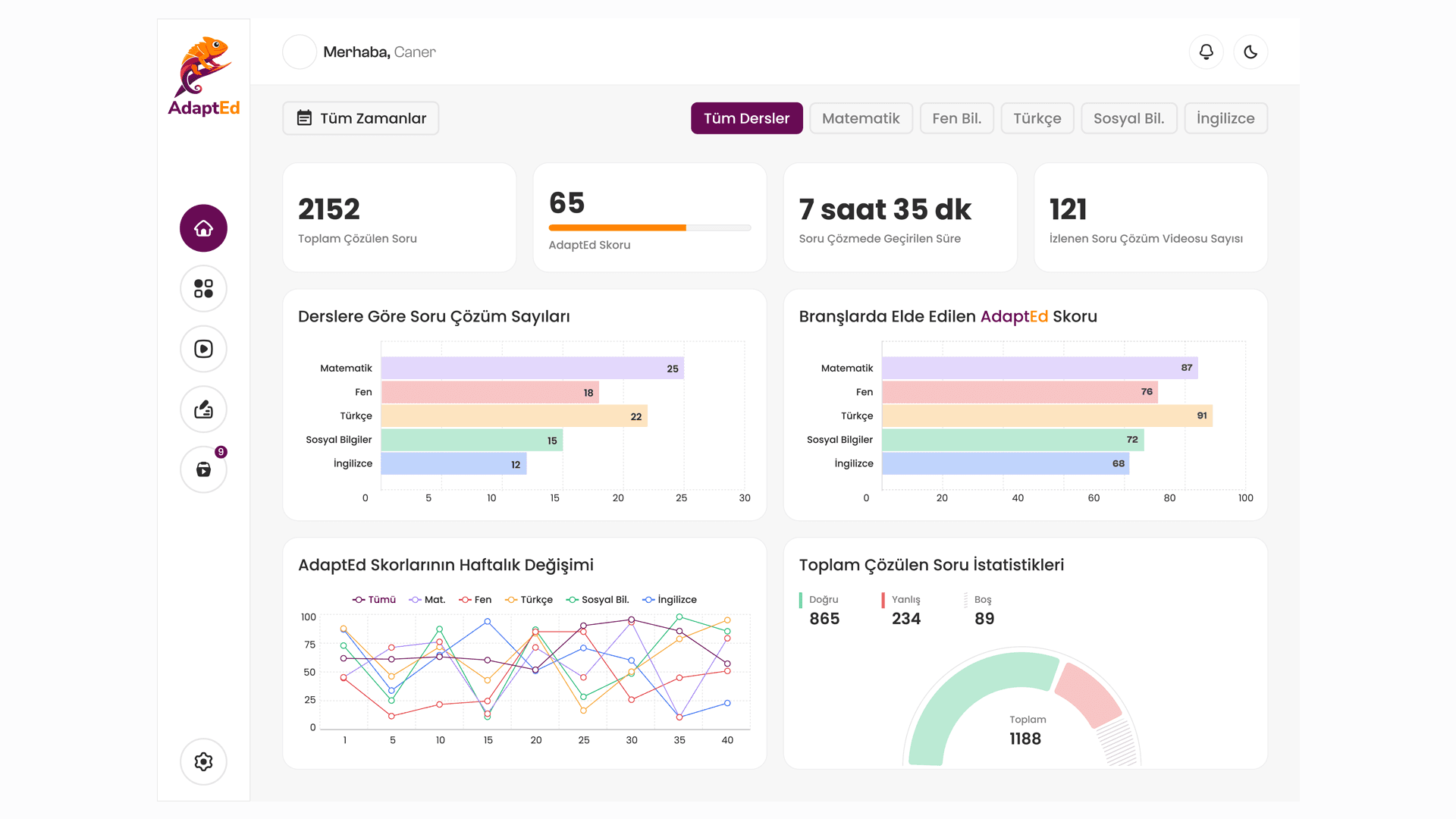Open the four-squares categories sidebar icon
Image resolution: width=1456 pixels, height=819 pixels.
click(203, 288)
